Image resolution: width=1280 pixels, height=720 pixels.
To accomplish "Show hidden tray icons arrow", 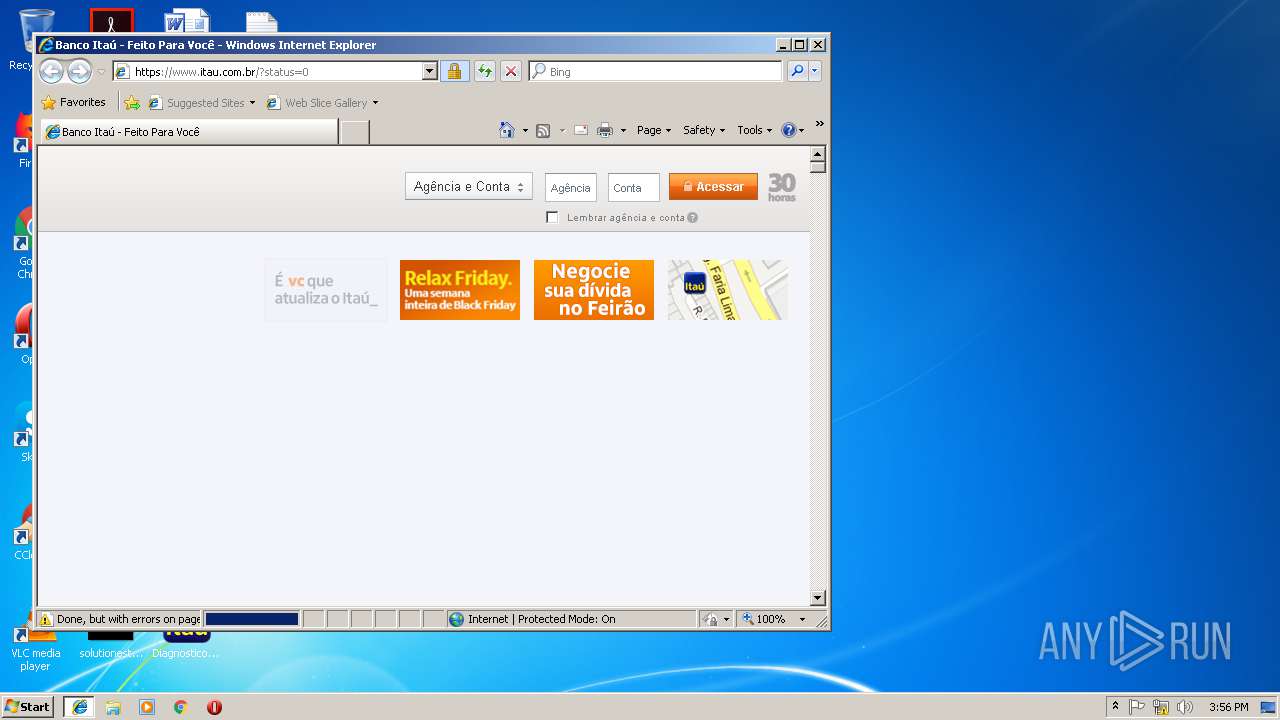I will [x=1115, y=707].
